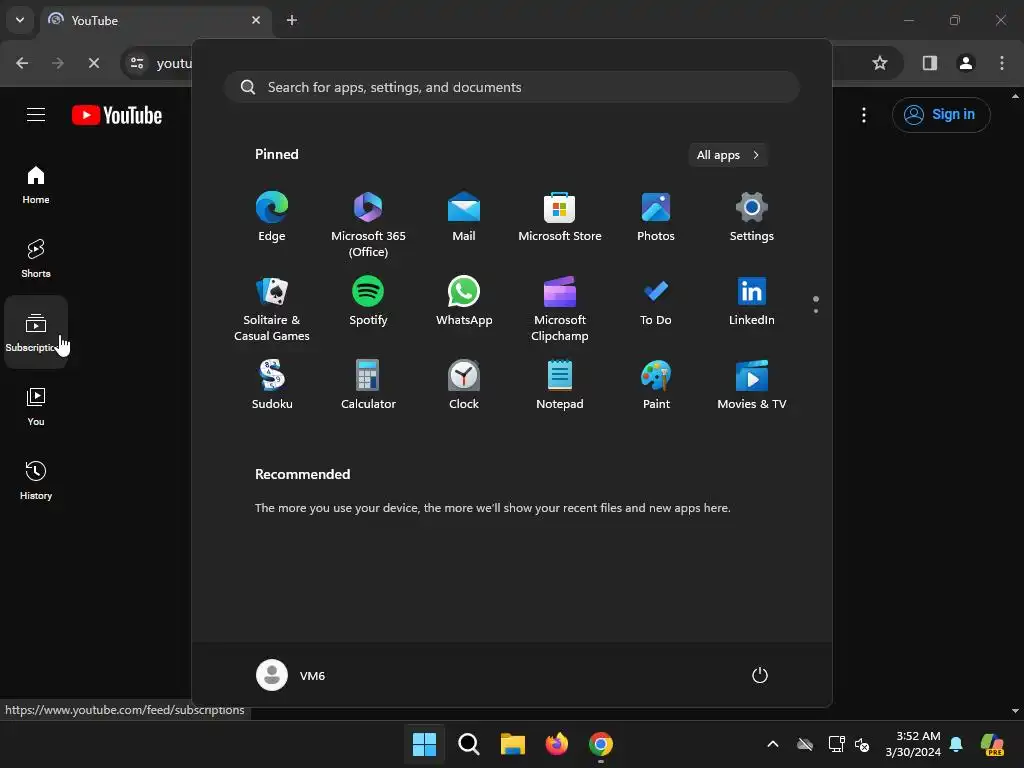This screenshot has height=768, width=1024.
Task: Open Subscriptions in YouTube sidebar
Action: 36,332
